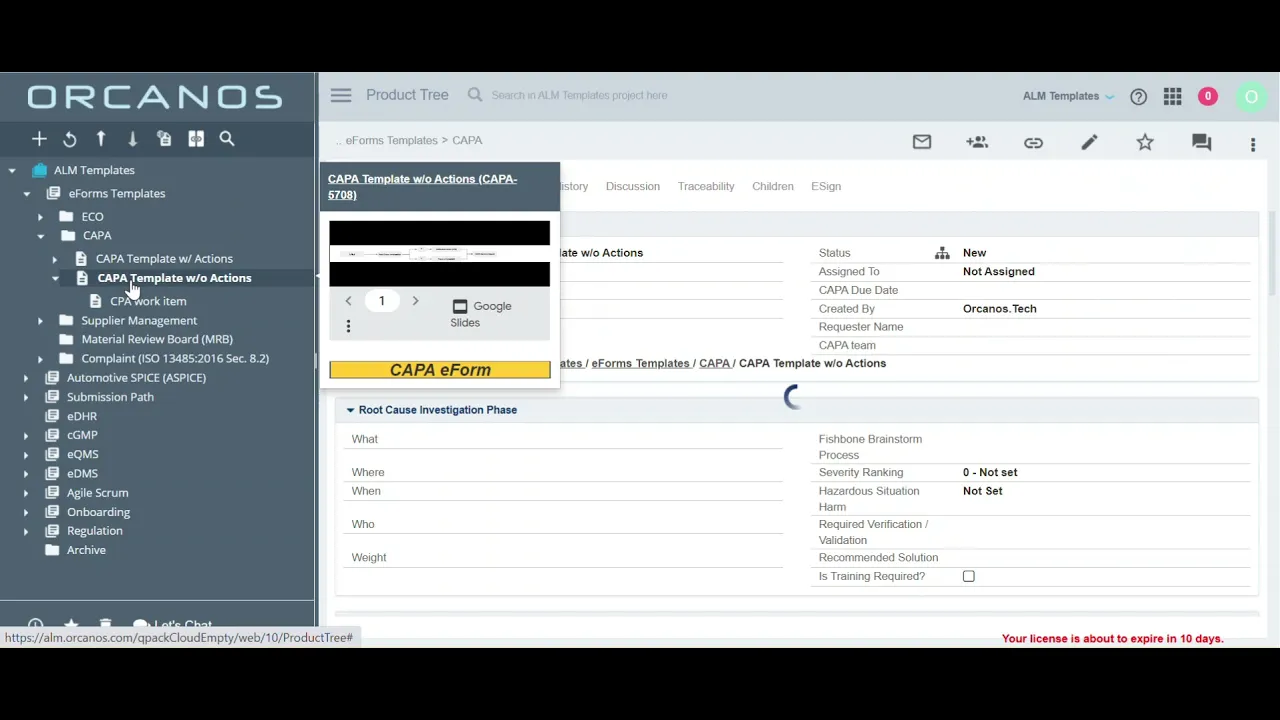Open CAPA Template w/o Actions (CAPA-5708) popup link
The image size is (1280, 720).
point(422,187)
